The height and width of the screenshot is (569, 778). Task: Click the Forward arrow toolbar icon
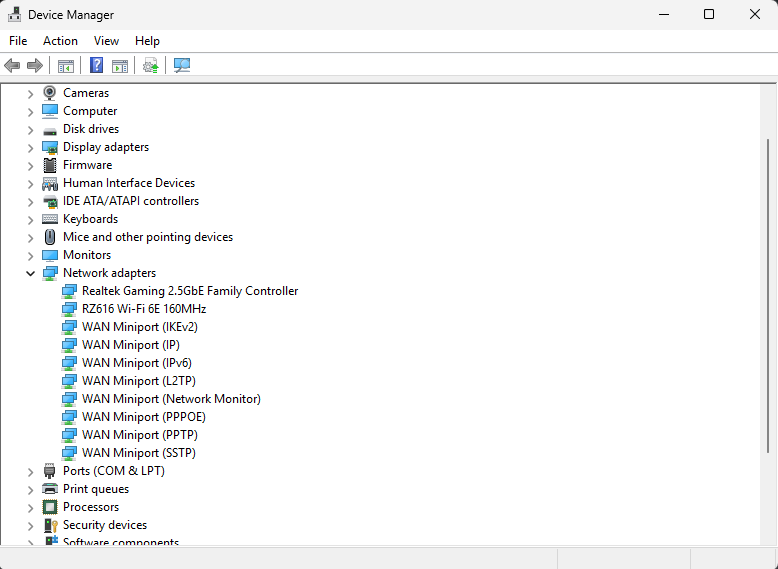tap(35, 65)
